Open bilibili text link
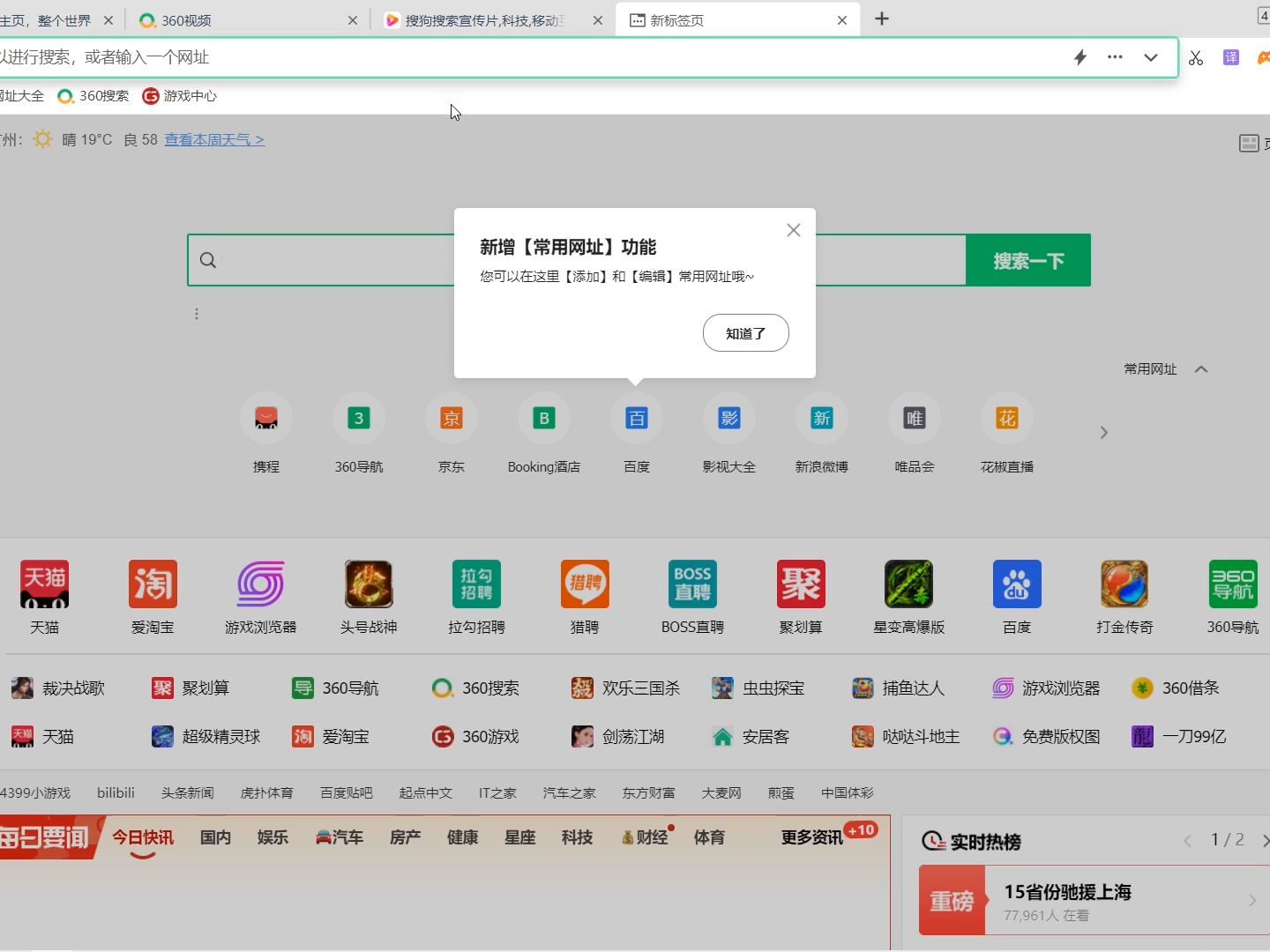The height and width of the screenshot is (952, 1270). tap(116, 792)
